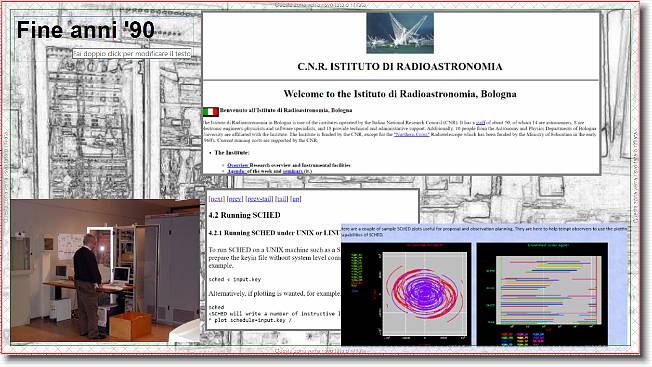This screenshot has width=652, height=367.
Task: Open the radio telescope header image
Action: coord(400,33)
